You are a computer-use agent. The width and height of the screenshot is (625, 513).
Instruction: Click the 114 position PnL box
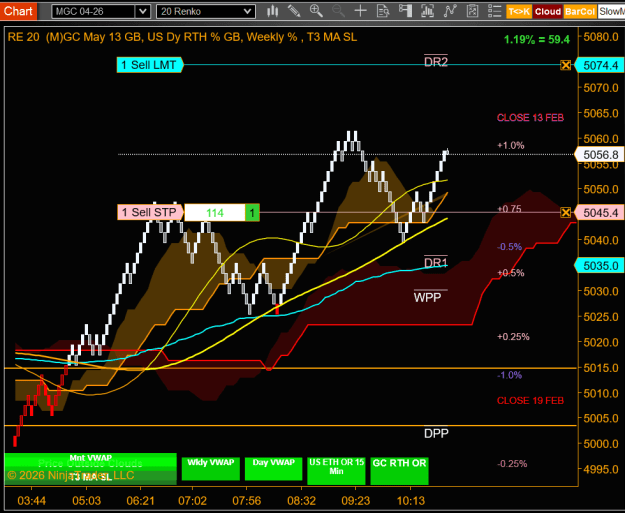[215, 212]
